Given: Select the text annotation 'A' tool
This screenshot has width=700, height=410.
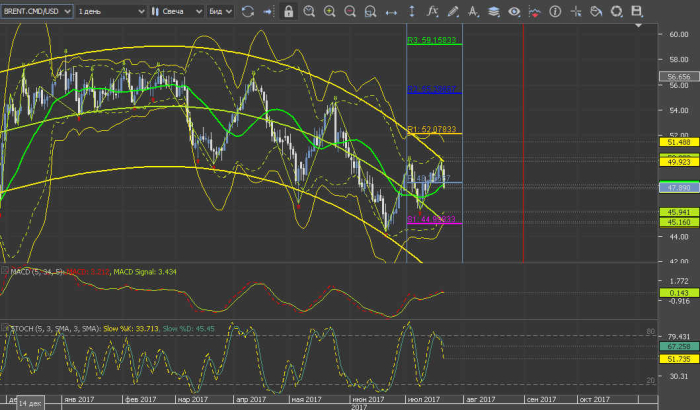Looking at the screenshot, I should click(473, 11).
